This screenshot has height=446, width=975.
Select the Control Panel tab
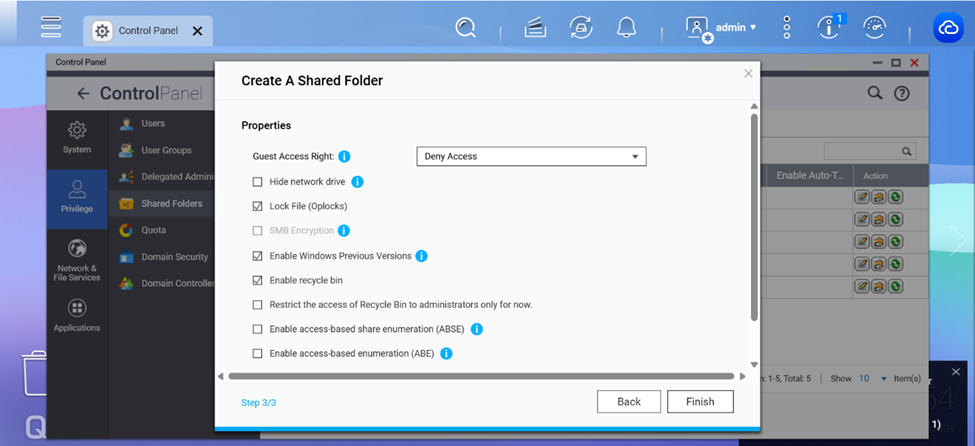[137, 31]
